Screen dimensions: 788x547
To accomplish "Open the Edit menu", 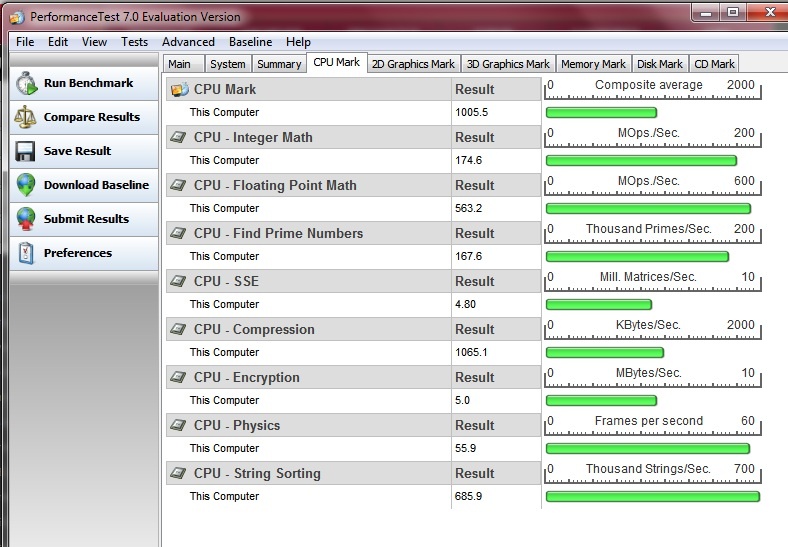I will pyautogui.click(x=58, y=42).
